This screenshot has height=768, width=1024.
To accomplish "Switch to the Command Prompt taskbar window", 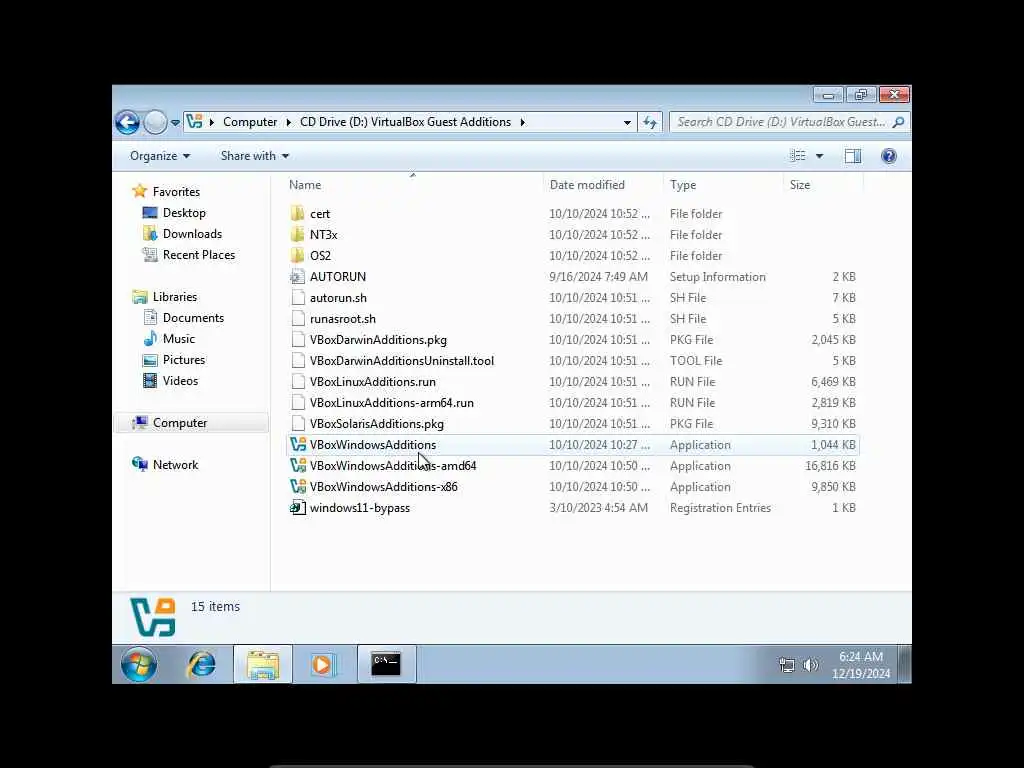I will (386, 664).
